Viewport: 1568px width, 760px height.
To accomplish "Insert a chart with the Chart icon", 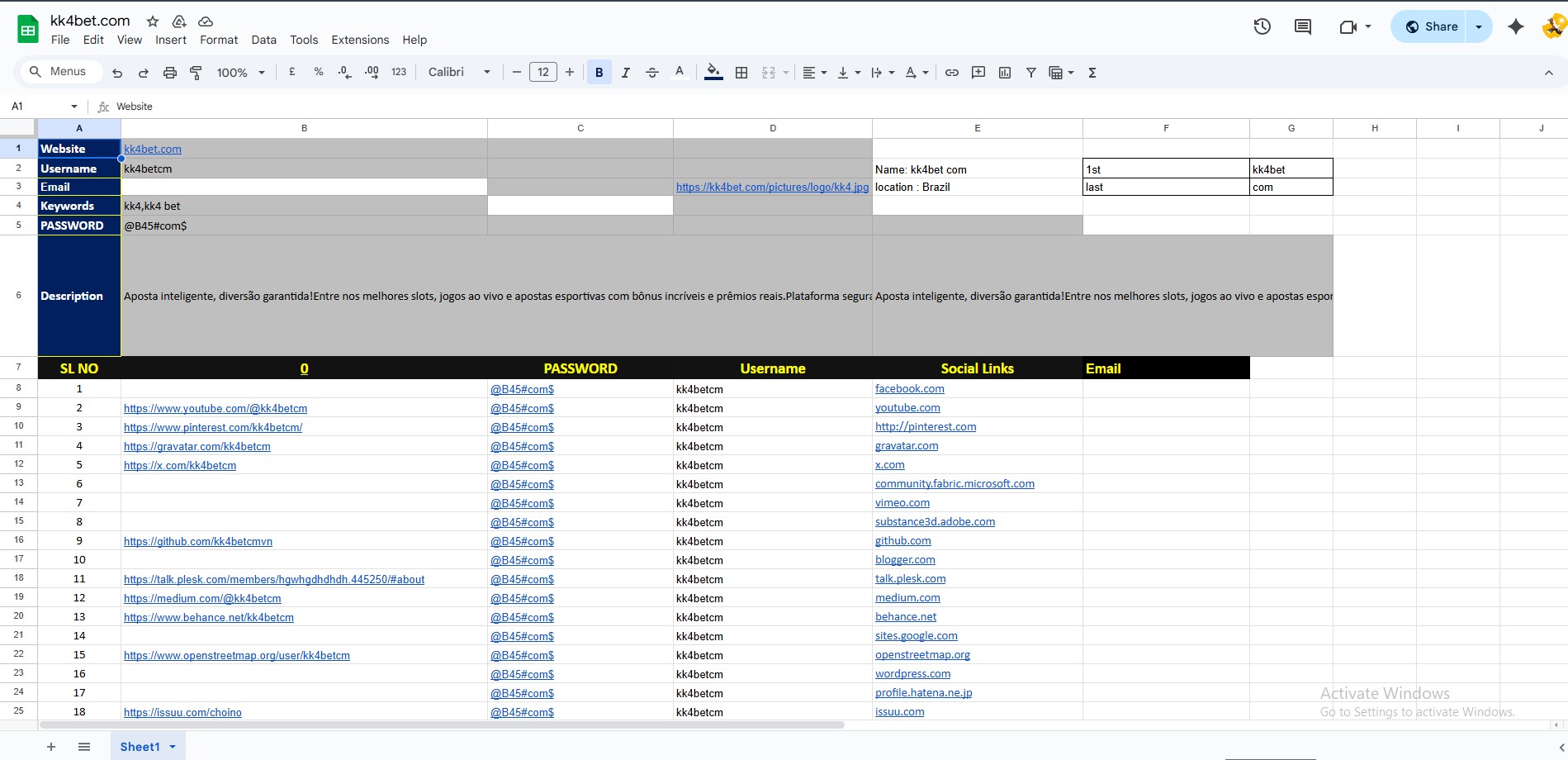I will tap(1004, 73).
